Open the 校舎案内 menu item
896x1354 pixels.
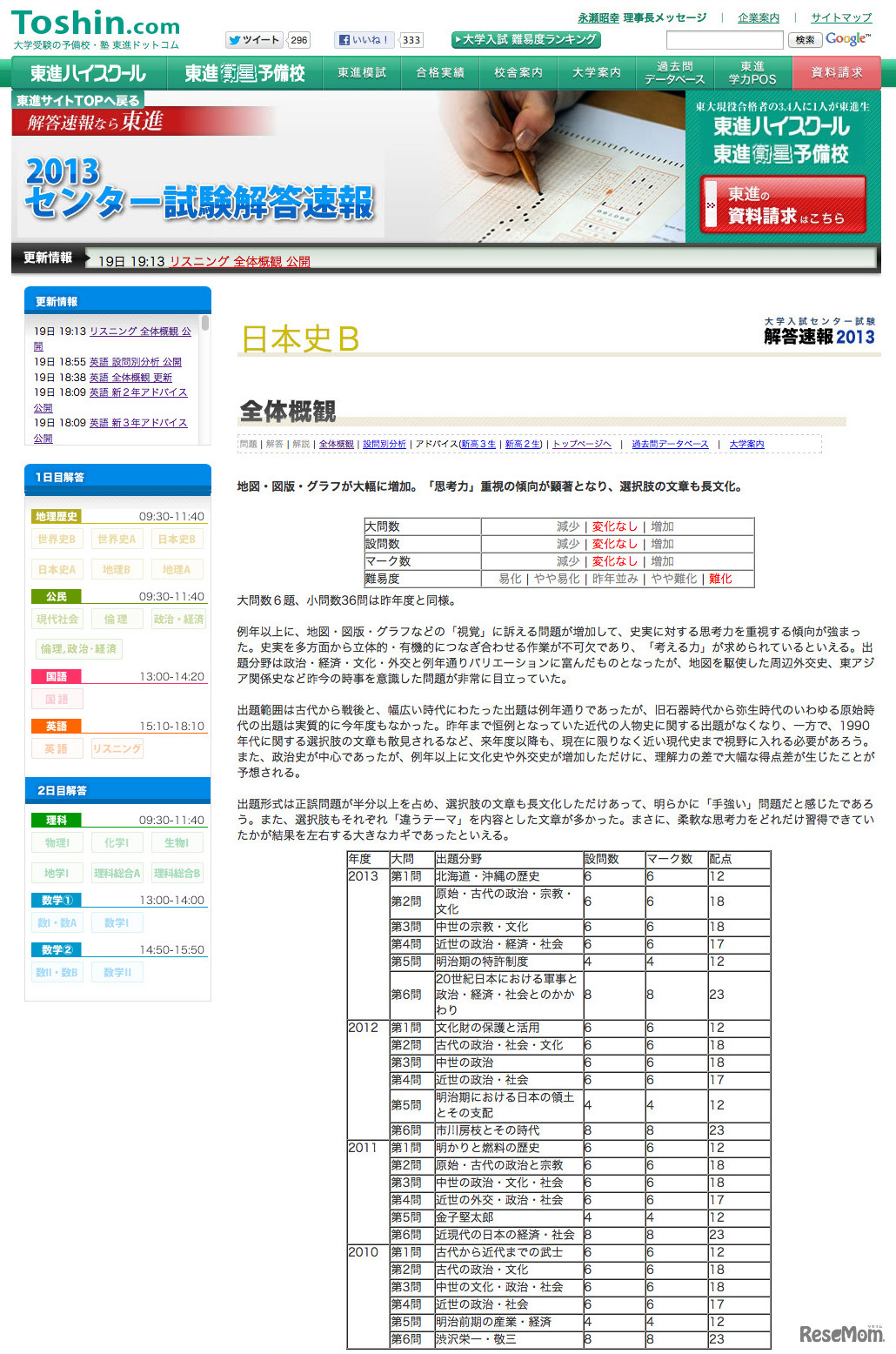click(x=515, y=72)
